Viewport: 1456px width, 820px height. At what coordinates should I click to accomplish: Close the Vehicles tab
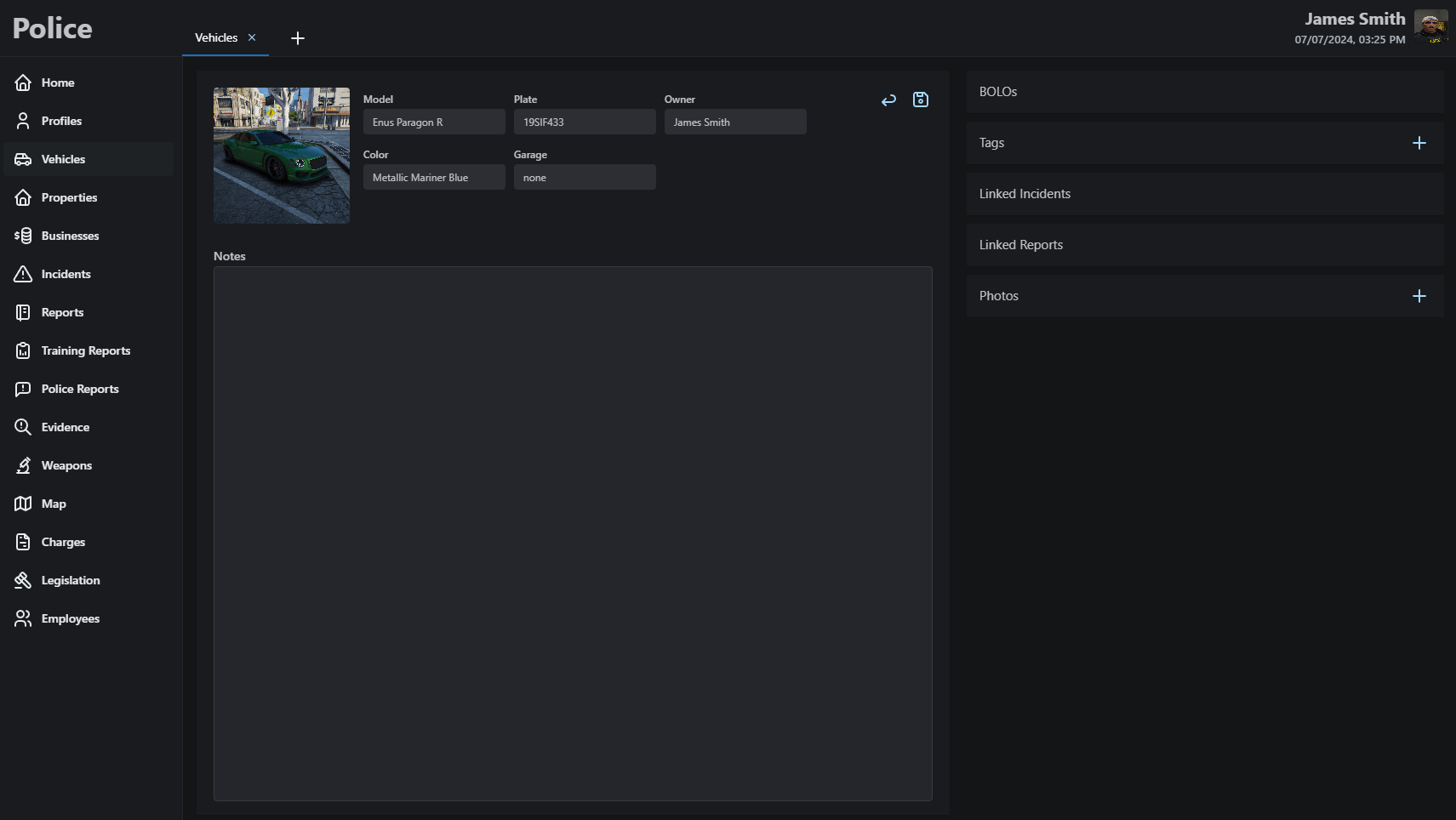click(x=252, y=37)
